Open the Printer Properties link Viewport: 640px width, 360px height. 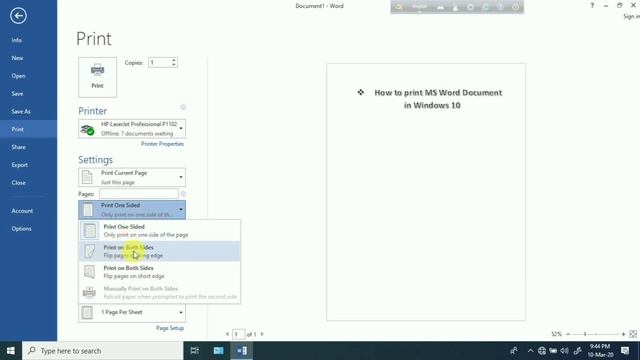162,144
